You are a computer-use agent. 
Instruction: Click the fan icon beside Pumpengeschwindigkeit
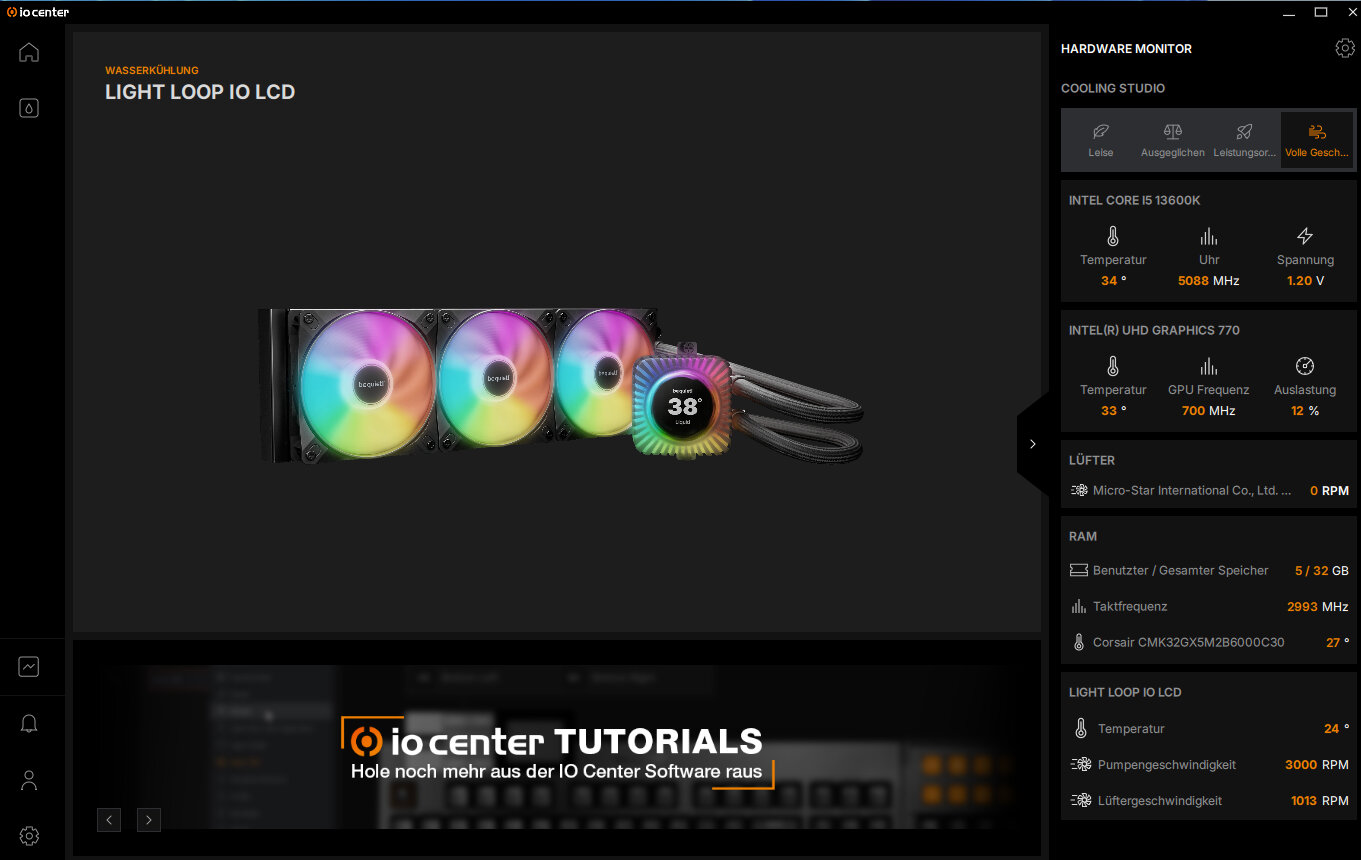[x=1080, y=765]
